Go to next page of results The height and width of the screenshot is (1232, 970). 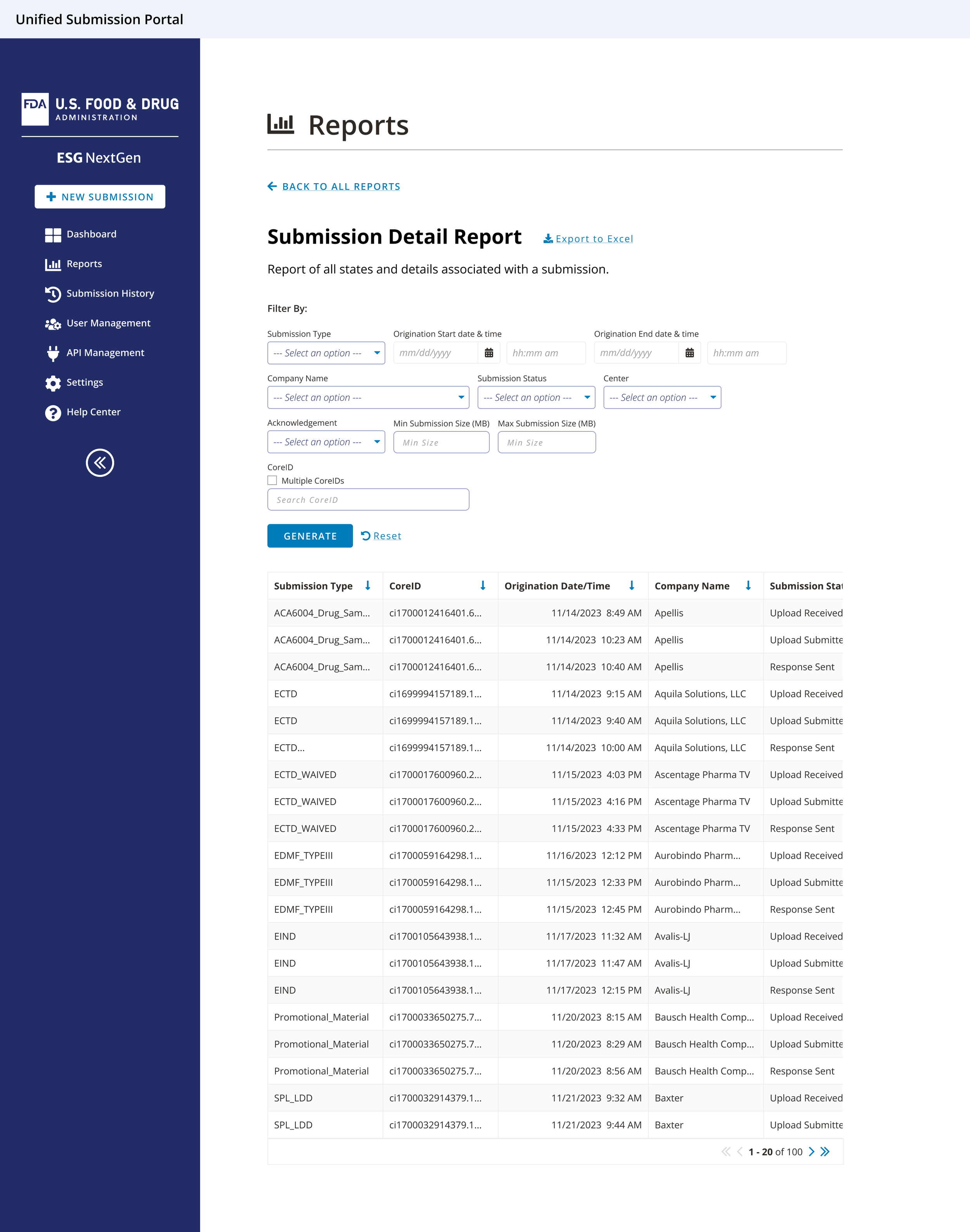[812, 1151]
